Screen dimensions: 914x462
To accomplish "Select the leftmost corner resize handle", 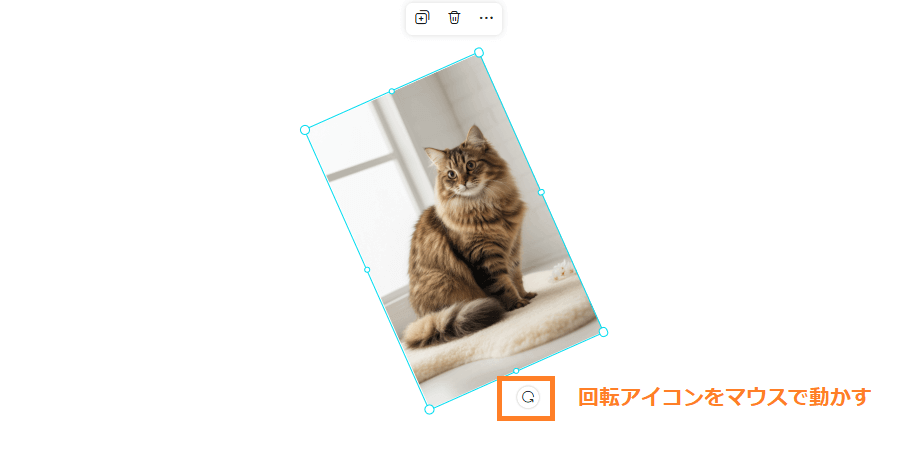I will click(x=305, y=130).
